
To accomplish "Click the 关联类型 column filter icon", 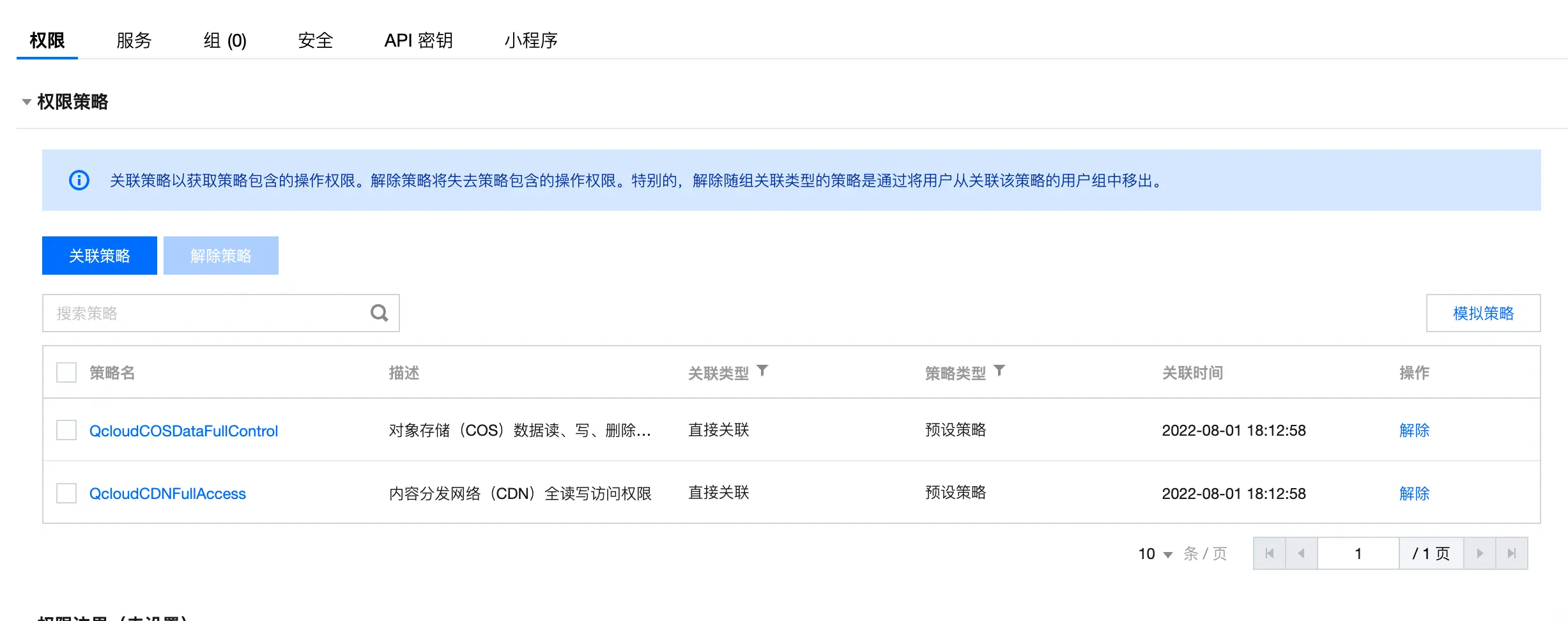I will [x=762, y=371].
